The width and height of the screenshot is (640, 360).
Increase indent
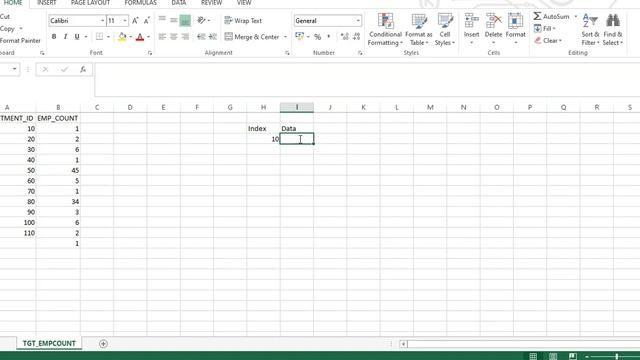213,37
